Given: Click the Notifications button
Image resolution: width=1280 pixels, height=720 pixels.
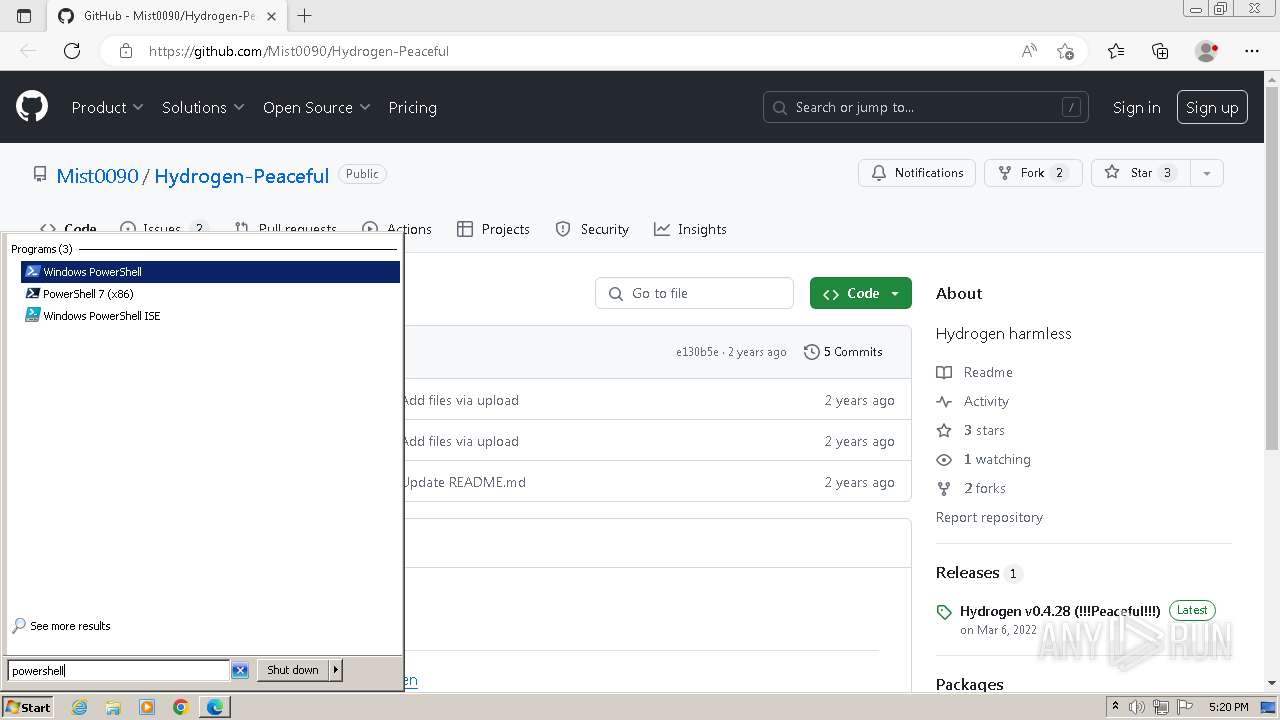Looking at the screenshot, I should click(x=917, y=173).
